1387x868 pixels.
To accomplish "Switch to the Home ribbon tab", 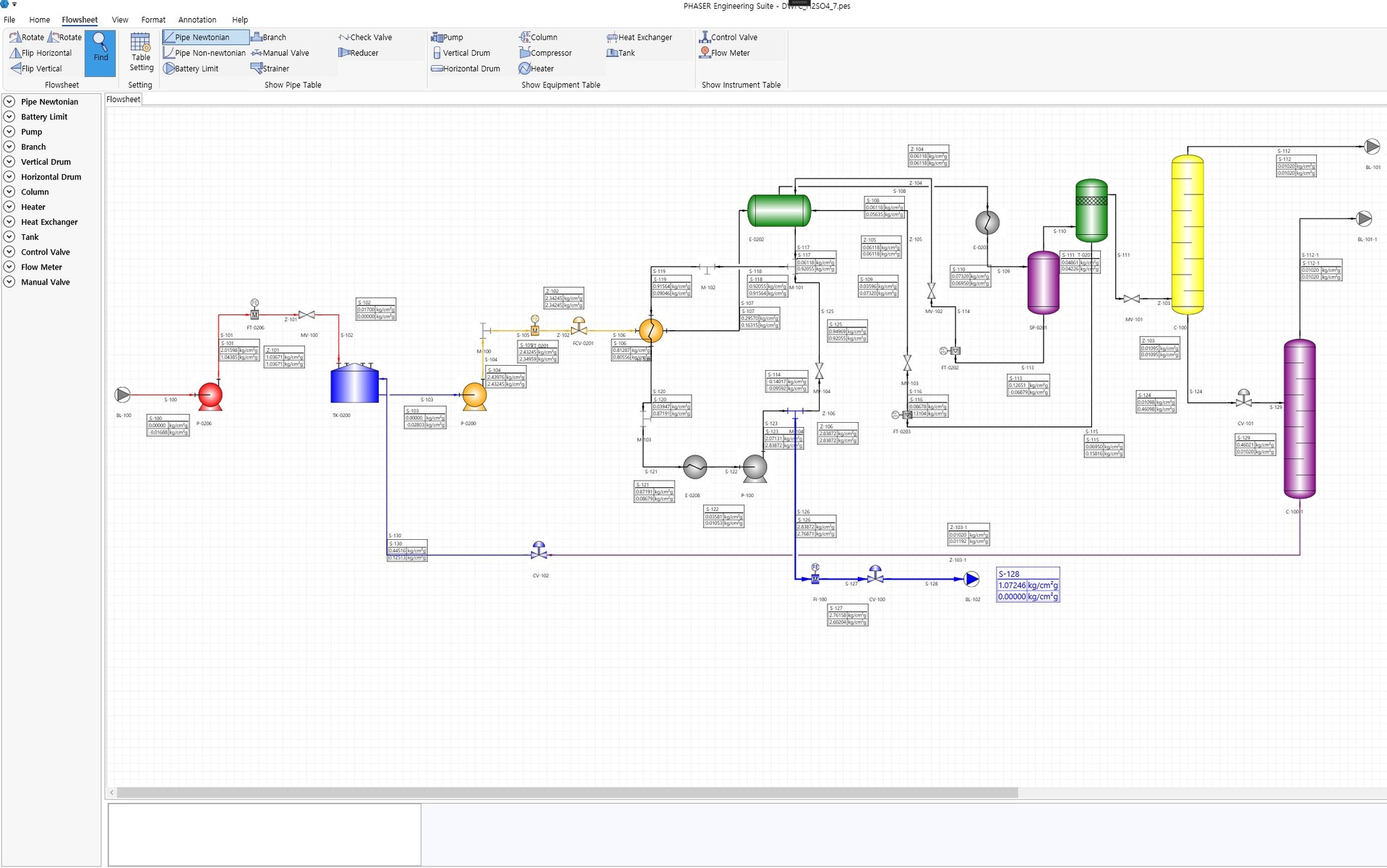I will [40, 20].
